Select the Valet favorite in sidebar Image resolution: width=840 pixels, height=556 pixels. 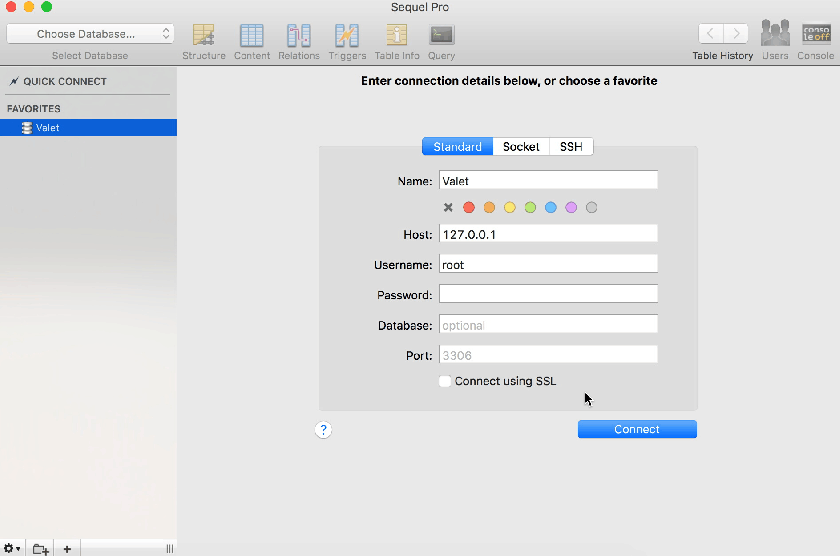(48, 128)
